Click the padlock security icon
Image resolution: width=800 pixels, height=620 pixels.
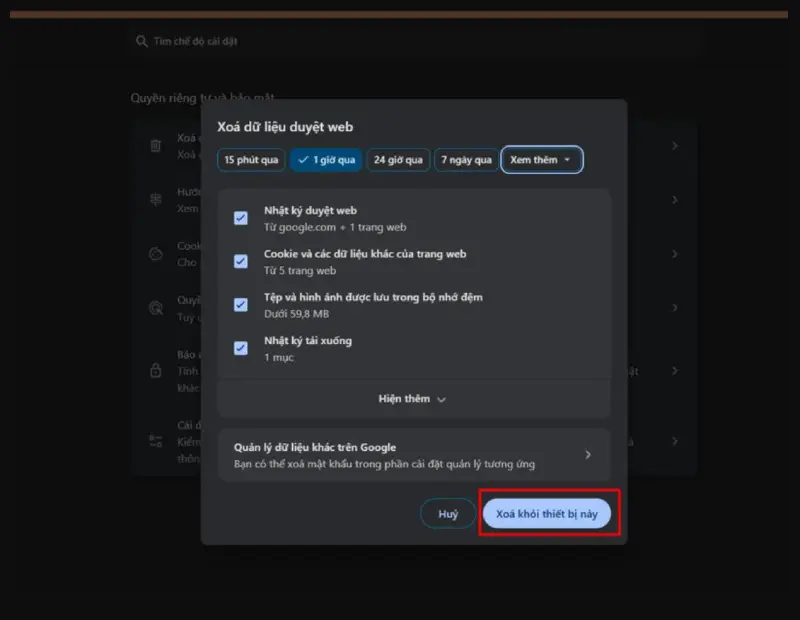[156, 370]
